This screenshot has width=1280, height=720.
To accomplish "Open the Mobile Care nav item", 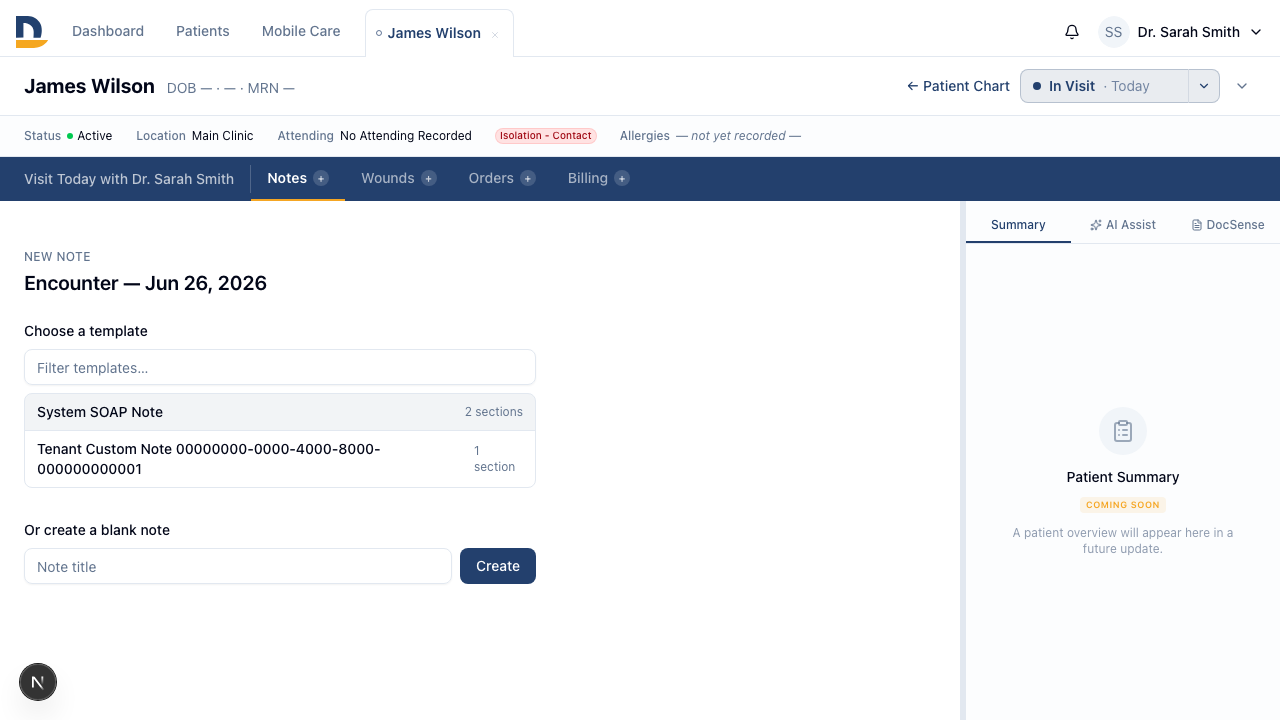I will [x=301, y=31].
